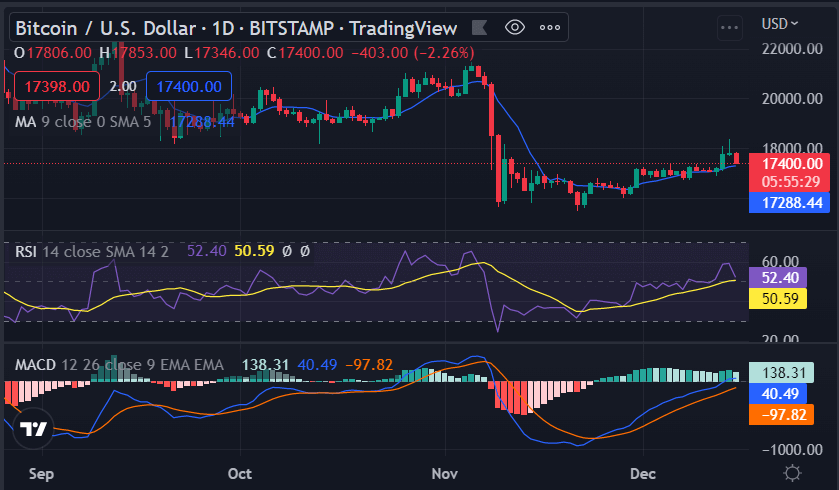
Task: Select the RSI 14 close indicator legend
Action: pos(91,251)
